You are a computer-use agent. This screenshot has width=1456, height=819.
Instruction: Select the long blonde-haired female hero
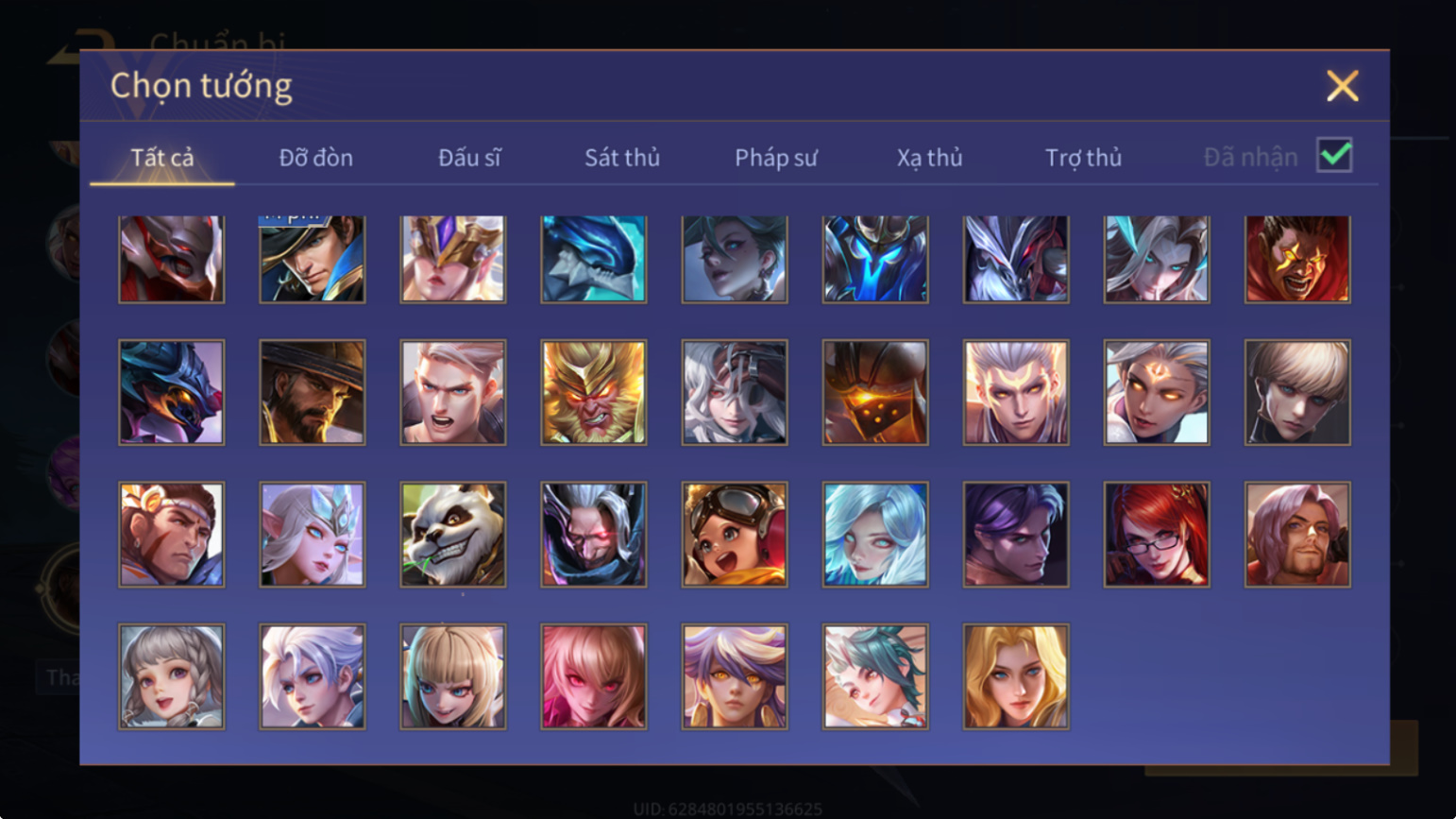[1016, 676]
